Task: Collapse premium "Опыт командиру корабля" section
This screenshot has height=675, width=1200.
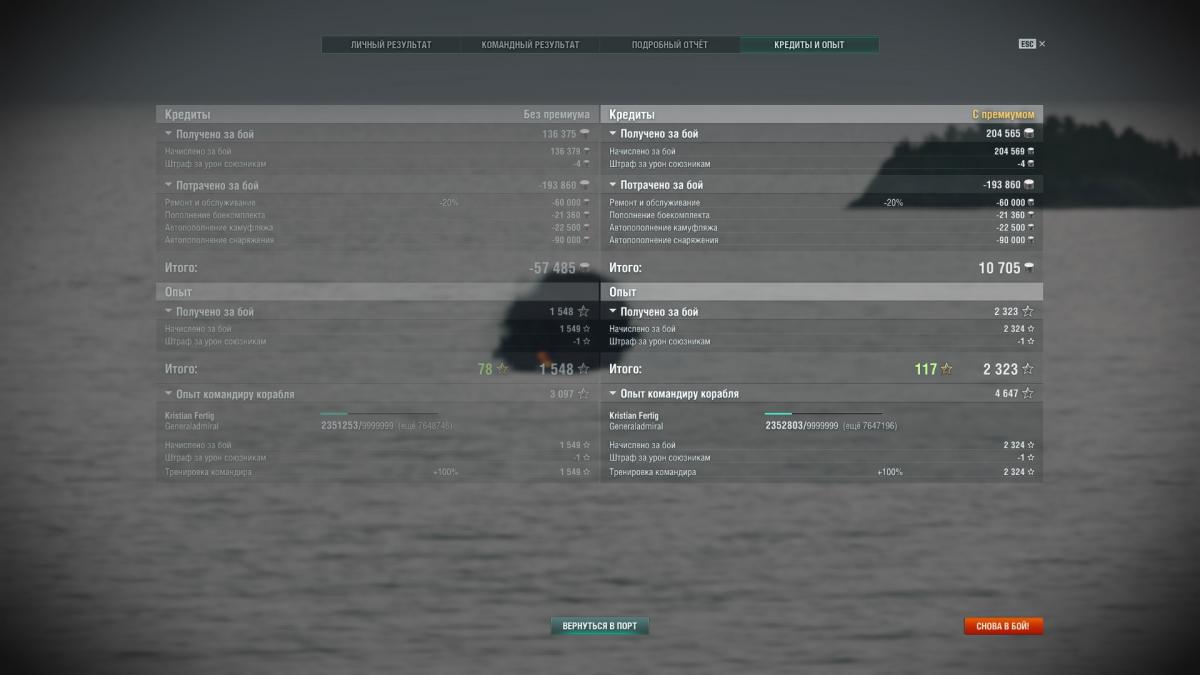Action: [613, 394]
